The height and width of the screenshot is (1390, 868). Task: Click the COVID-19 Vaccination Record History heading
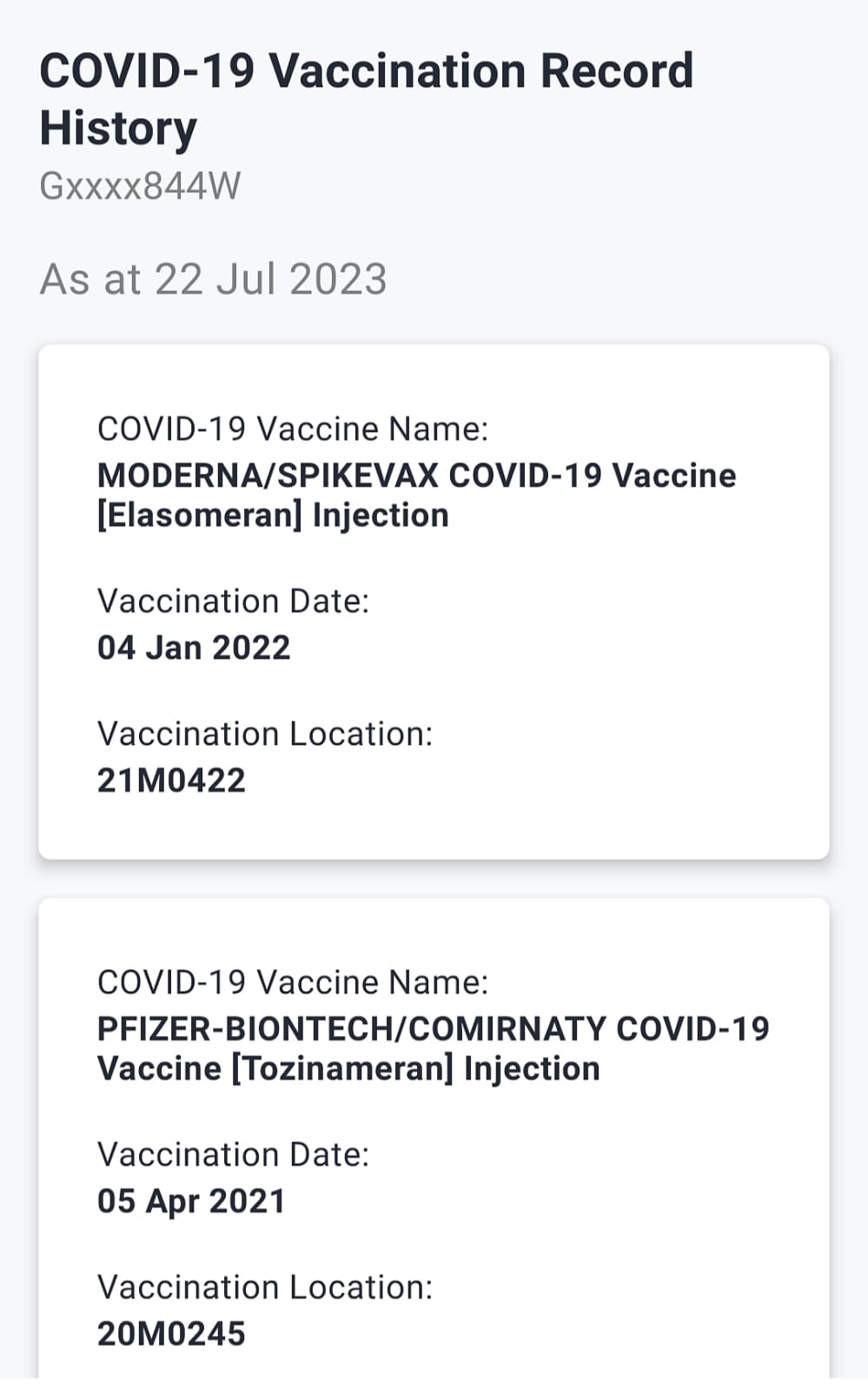(366, 71)
